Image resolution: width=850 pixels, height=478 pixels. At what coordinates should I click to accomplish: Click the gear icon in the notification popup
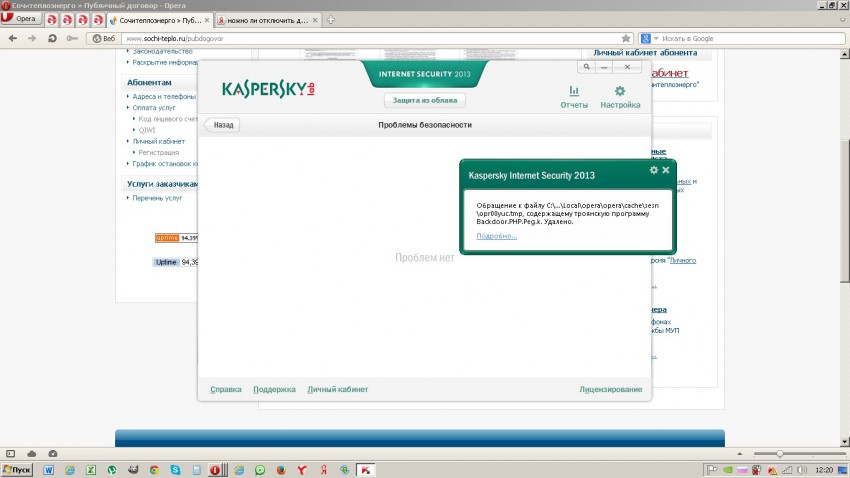(x=654, y=170)
